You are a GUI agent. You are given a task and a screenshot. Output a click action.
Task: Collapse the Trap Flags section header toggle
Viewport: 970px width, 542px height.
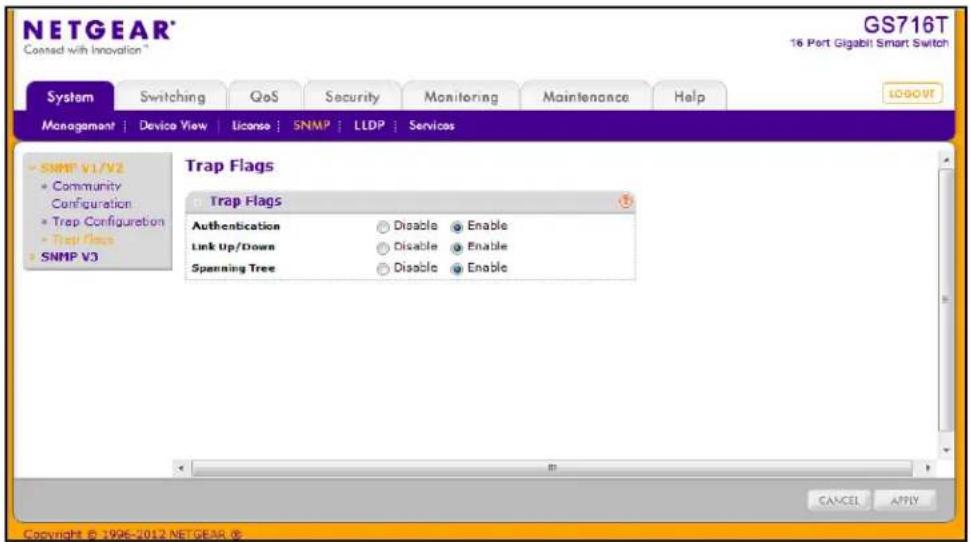tap(197, 202)
